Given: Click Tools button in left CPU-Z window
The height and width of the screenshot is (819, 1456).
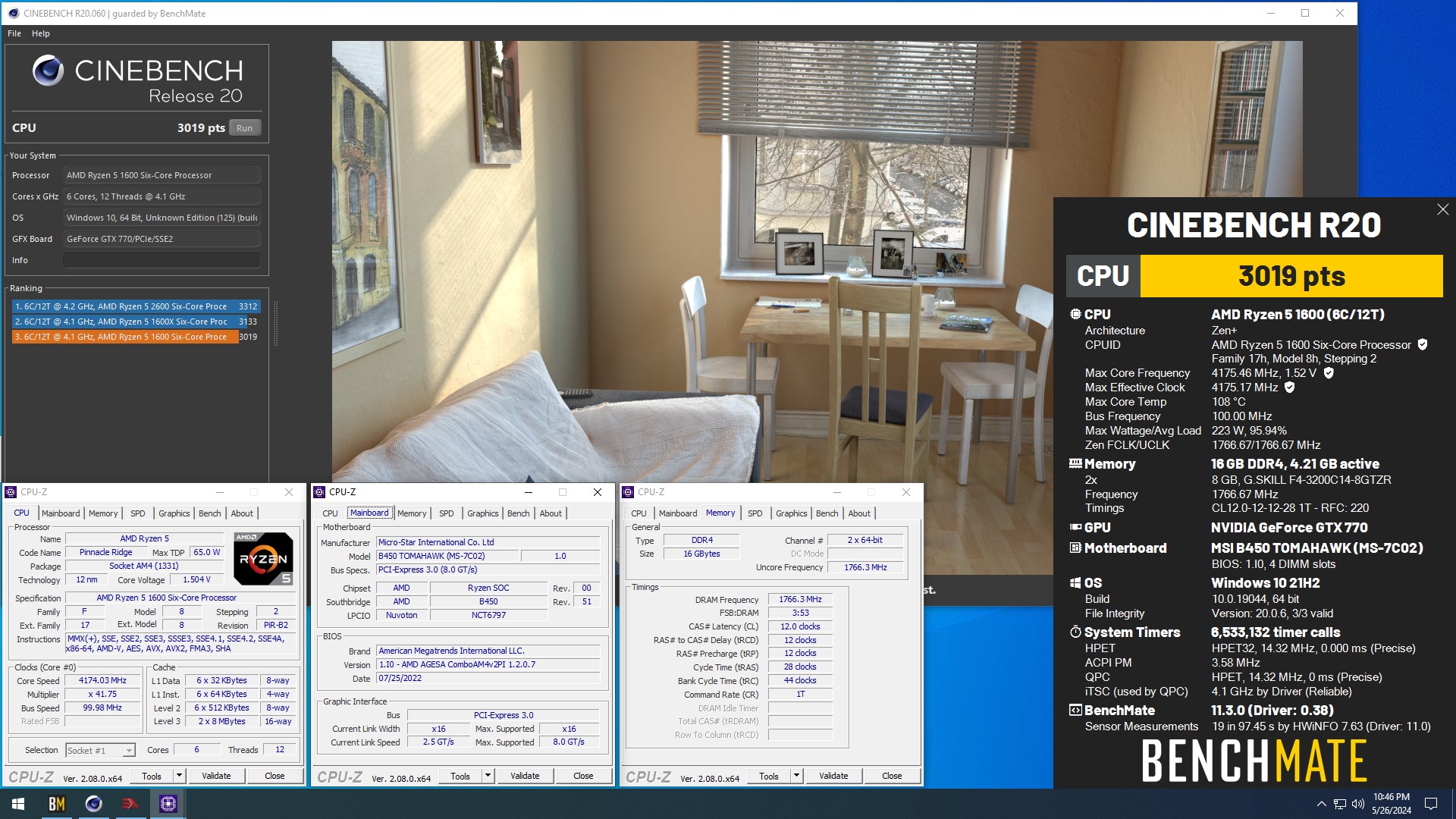Looking at the screenshot, I should click(152, 776).
